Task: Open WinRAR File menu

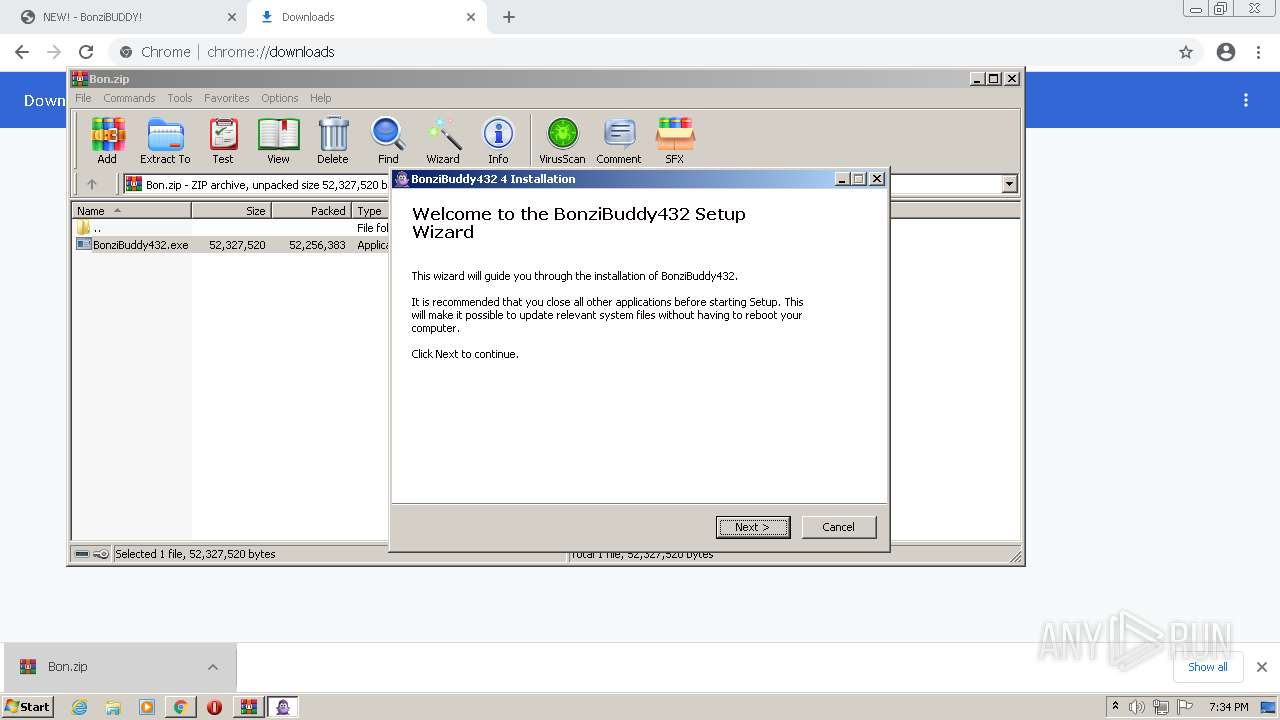Action: (83, 98)
